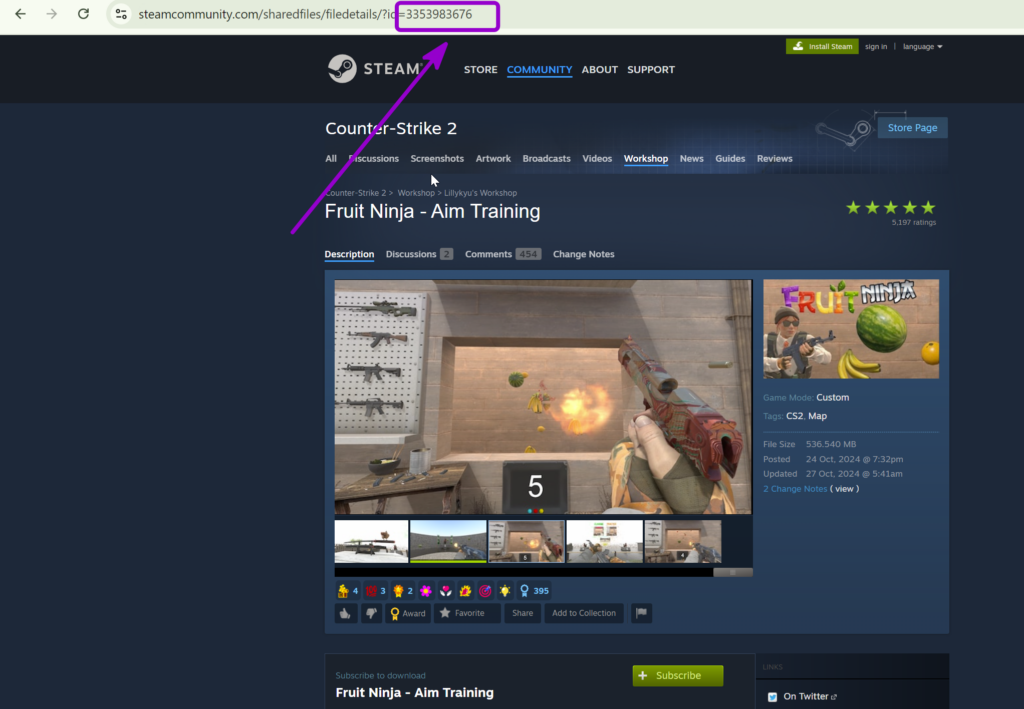
Task: Click the forward navigation arrow
Action: click(x=52, y=14)
